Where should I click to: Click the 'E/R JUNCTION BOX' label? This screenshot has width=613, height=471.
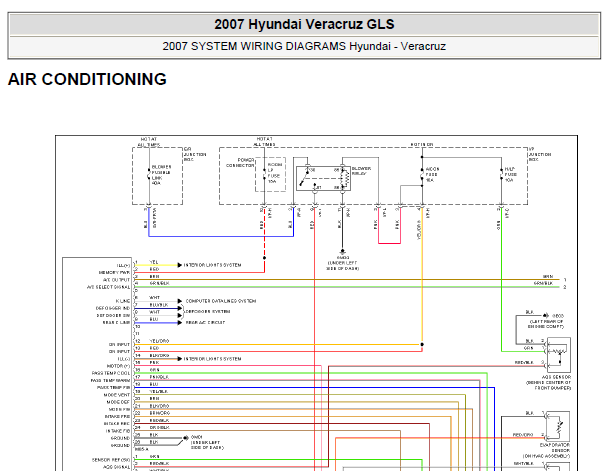[195, 154]
